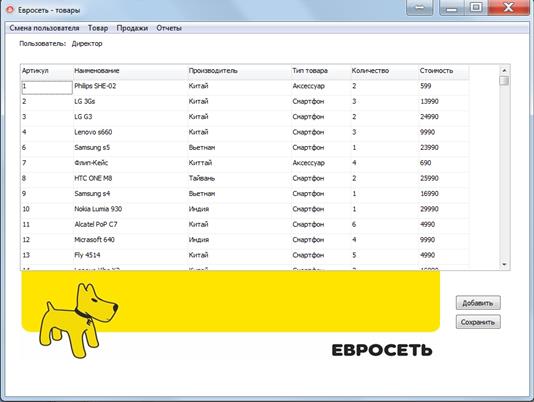Open the Товар menu
The width and height of the screenshot is (534, 402).
pyautogui.click(x=98, y=28)
